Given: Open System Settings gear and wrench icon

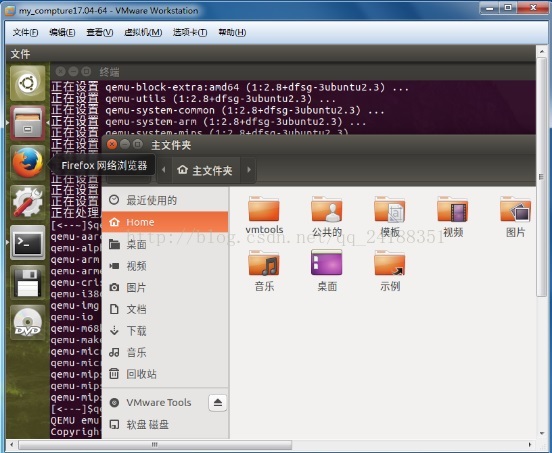Looking at the screenshot, I should pyautogui.click(x=27, y=202).
